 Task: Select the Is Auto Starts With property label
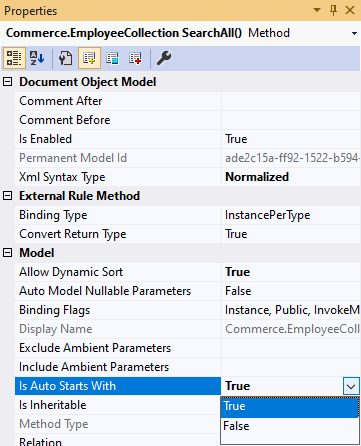[118, 386]
